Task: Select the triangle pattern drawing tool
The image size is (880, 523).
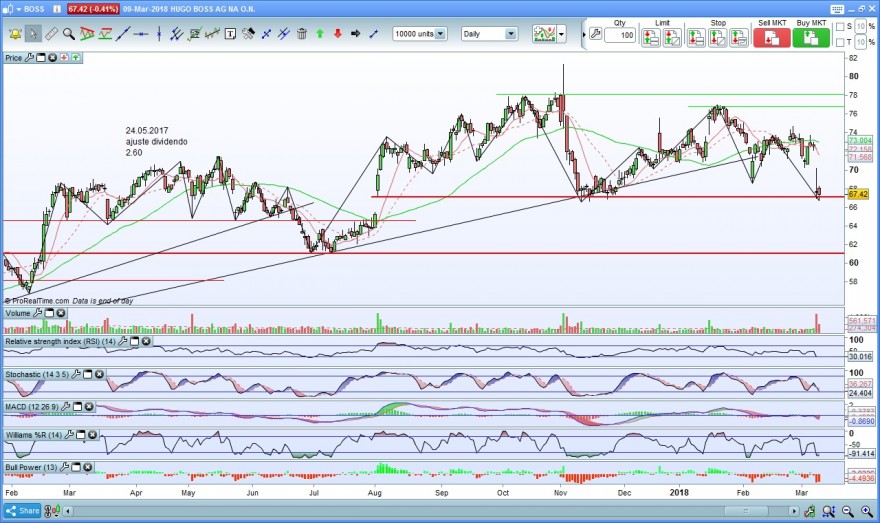Action: (x=86, y=34)
